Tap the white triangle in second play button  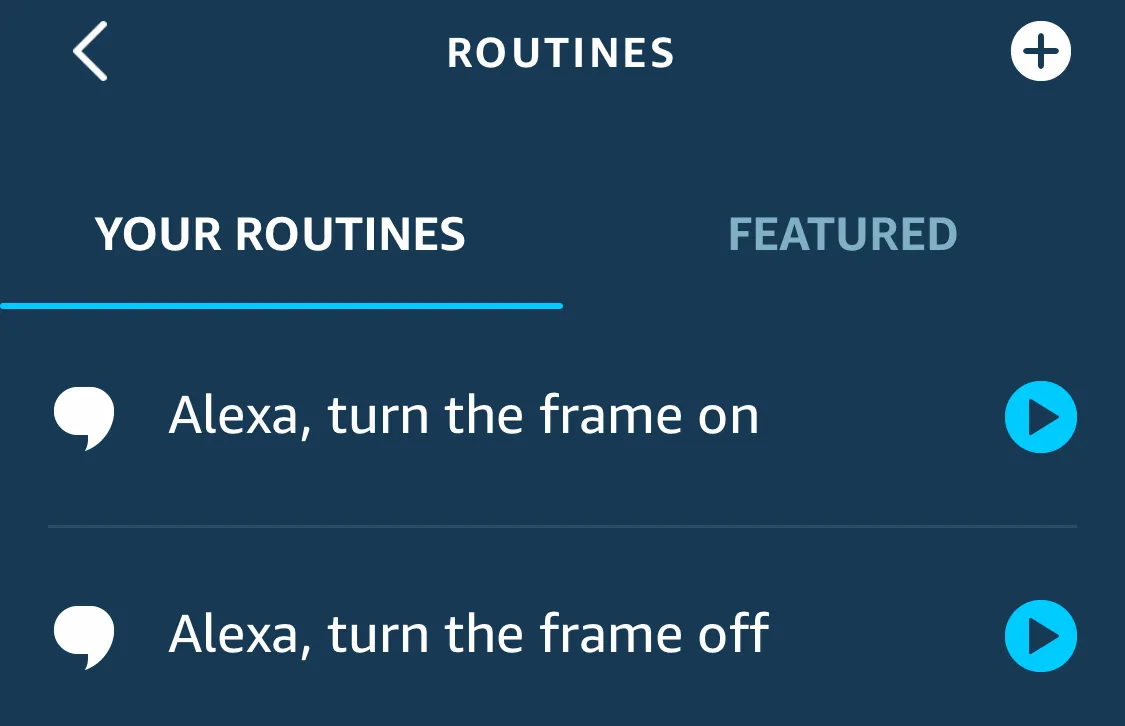coord(1044,636)
